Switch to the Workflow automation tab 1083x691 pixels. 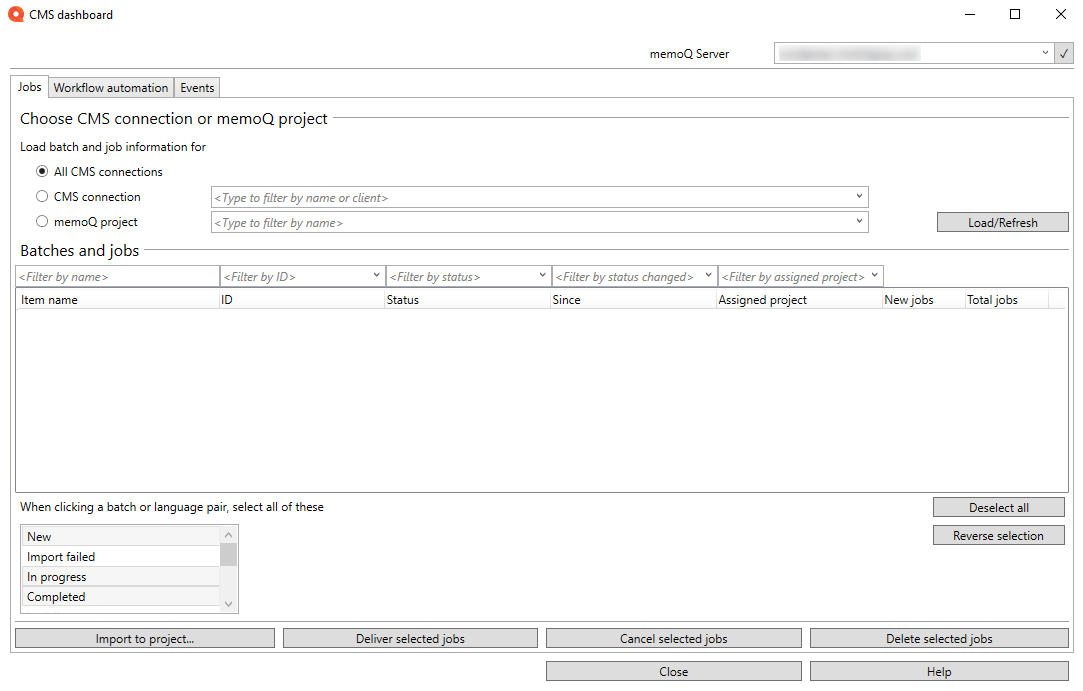point(110,87)
